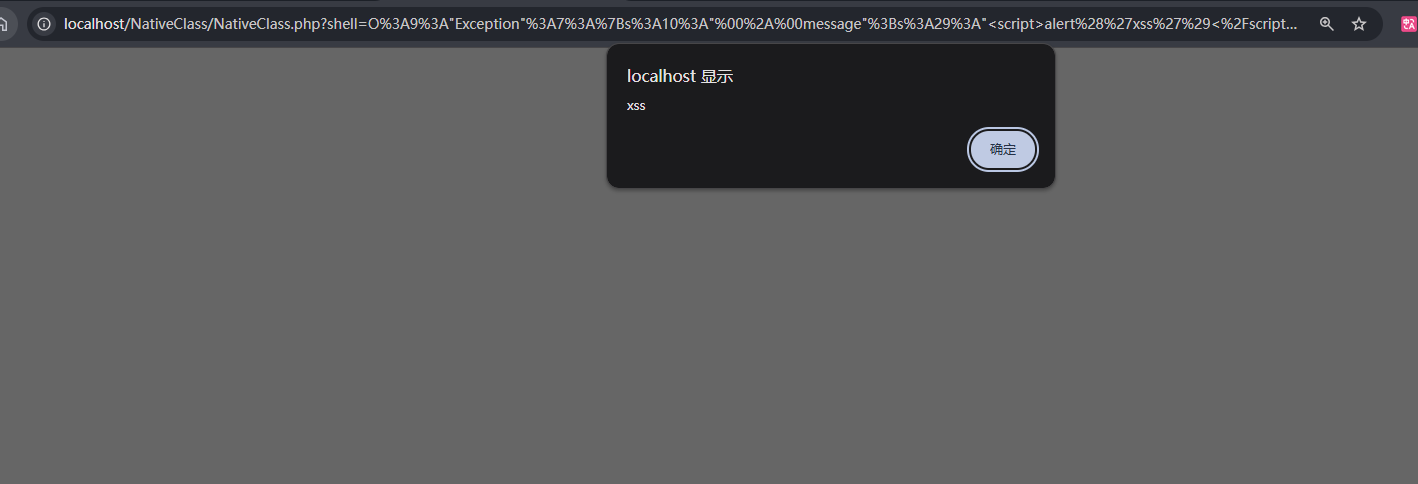Image resolution: width=1418 pixels, height=484 pixels.
Task: Open the zoom magnifier icon in address bar
Action: pos(1327,24)
